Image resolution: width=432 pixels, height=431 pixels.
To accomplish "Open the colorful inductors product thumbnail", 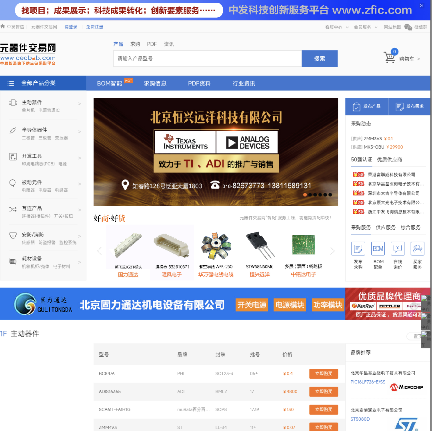I will (x=215, y=246).
